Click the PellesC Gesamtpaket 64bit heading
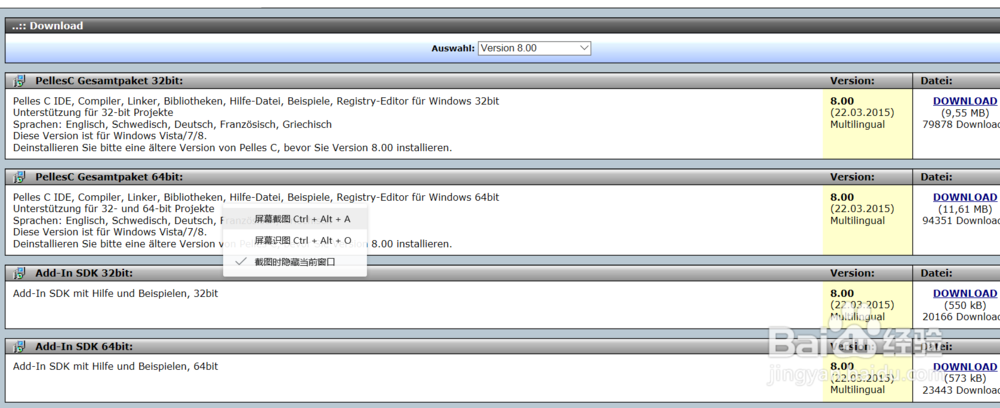This screenshot has height=408, width=1000. click(109, 177)
